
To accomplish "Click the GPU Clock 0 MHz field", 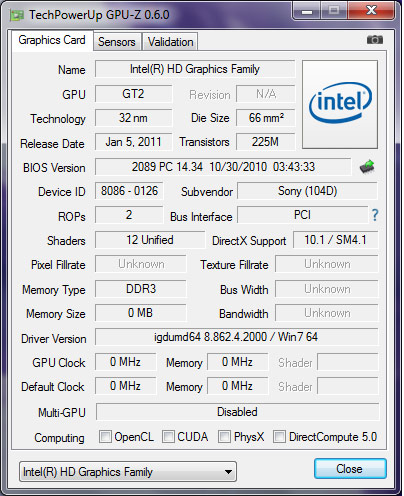I will 126,362.
